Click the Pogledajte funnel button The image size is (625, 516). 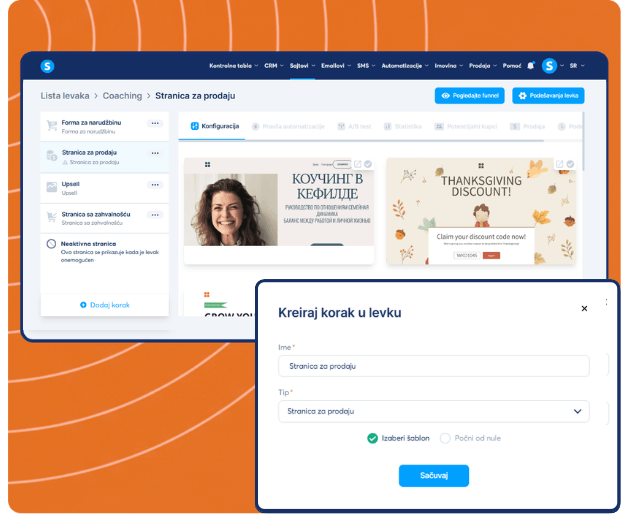click(470, 96)
